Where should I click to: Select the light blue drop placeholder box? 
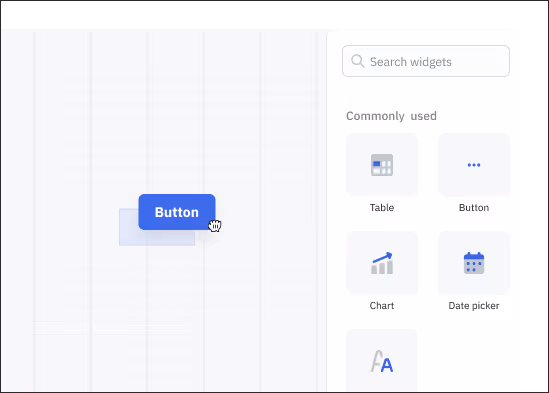157,227
